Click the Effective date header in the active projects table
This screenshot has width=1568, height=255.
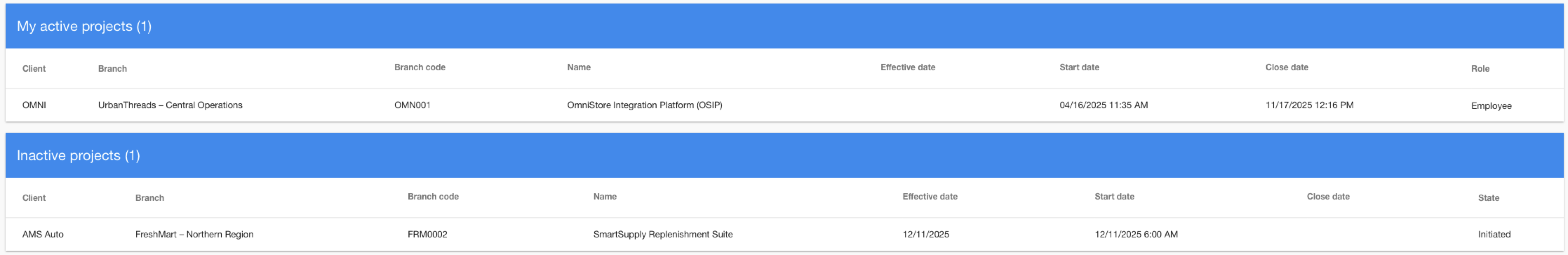pos(907,67)
